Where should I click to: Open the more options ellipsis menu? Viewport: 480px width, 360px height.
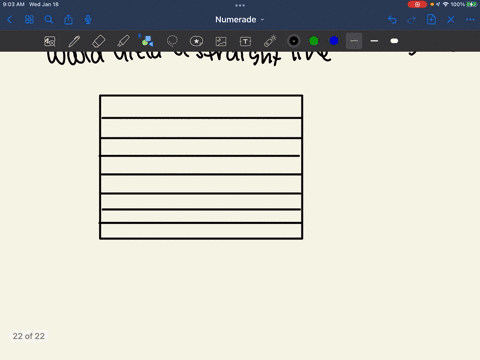[470, 20]
